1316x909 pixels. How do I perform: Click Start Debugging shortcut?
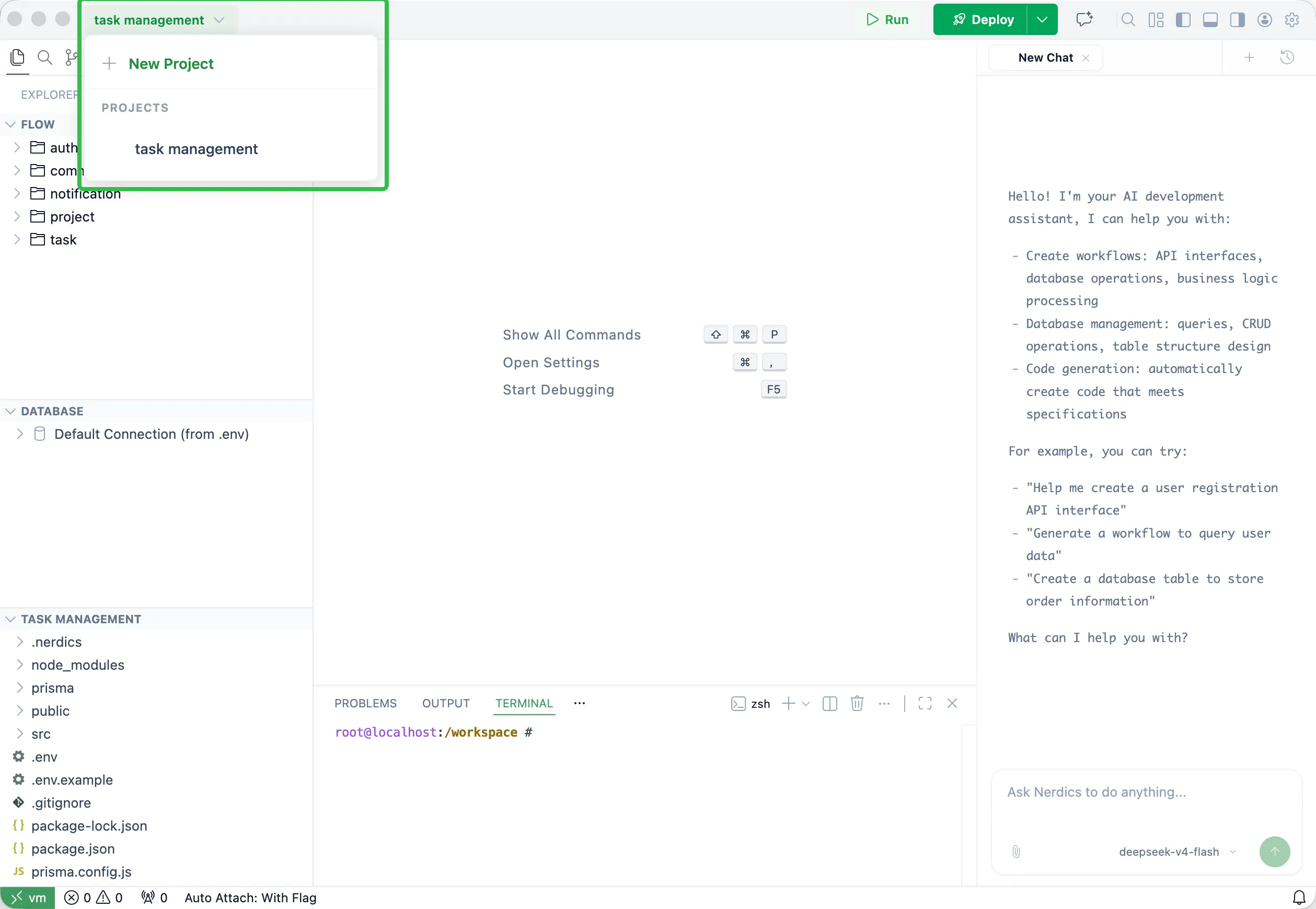(x=558, y=390)
